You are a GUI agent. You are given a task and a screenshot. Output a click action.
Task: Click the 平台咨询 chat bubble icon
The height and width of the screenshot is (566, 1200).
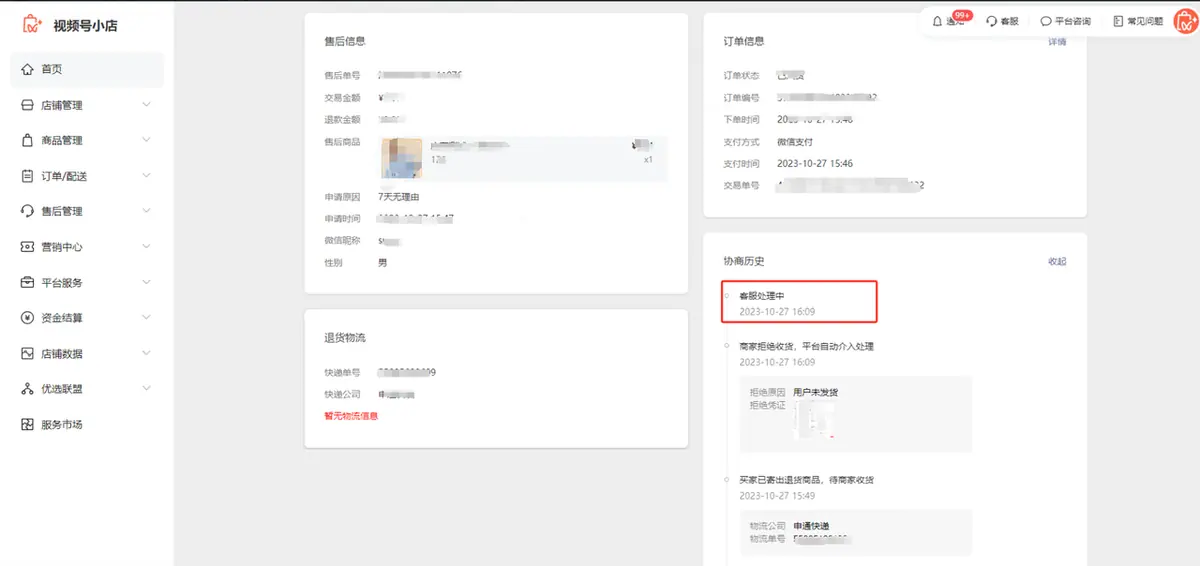[1046, 21]
